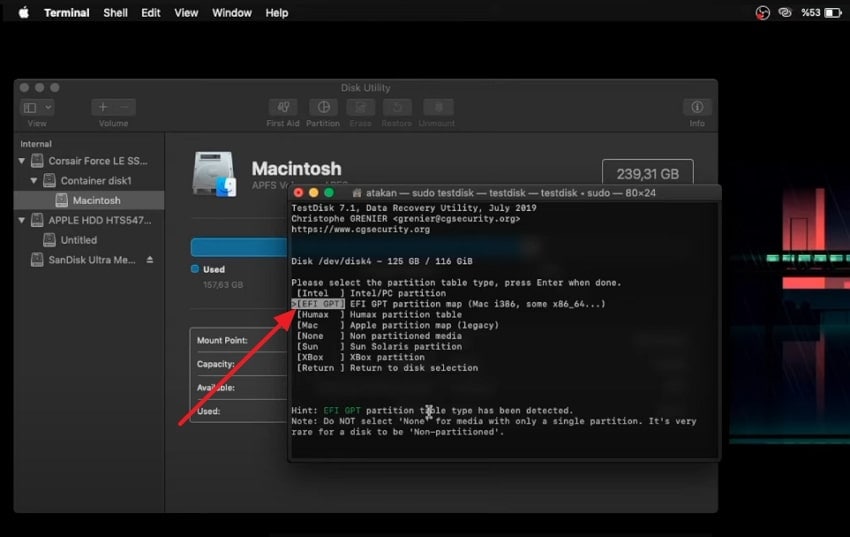This screenshot has width=850, height=537.
Task: Select the Macintosh volume in sidebar
Action: (x=89, y=200)
